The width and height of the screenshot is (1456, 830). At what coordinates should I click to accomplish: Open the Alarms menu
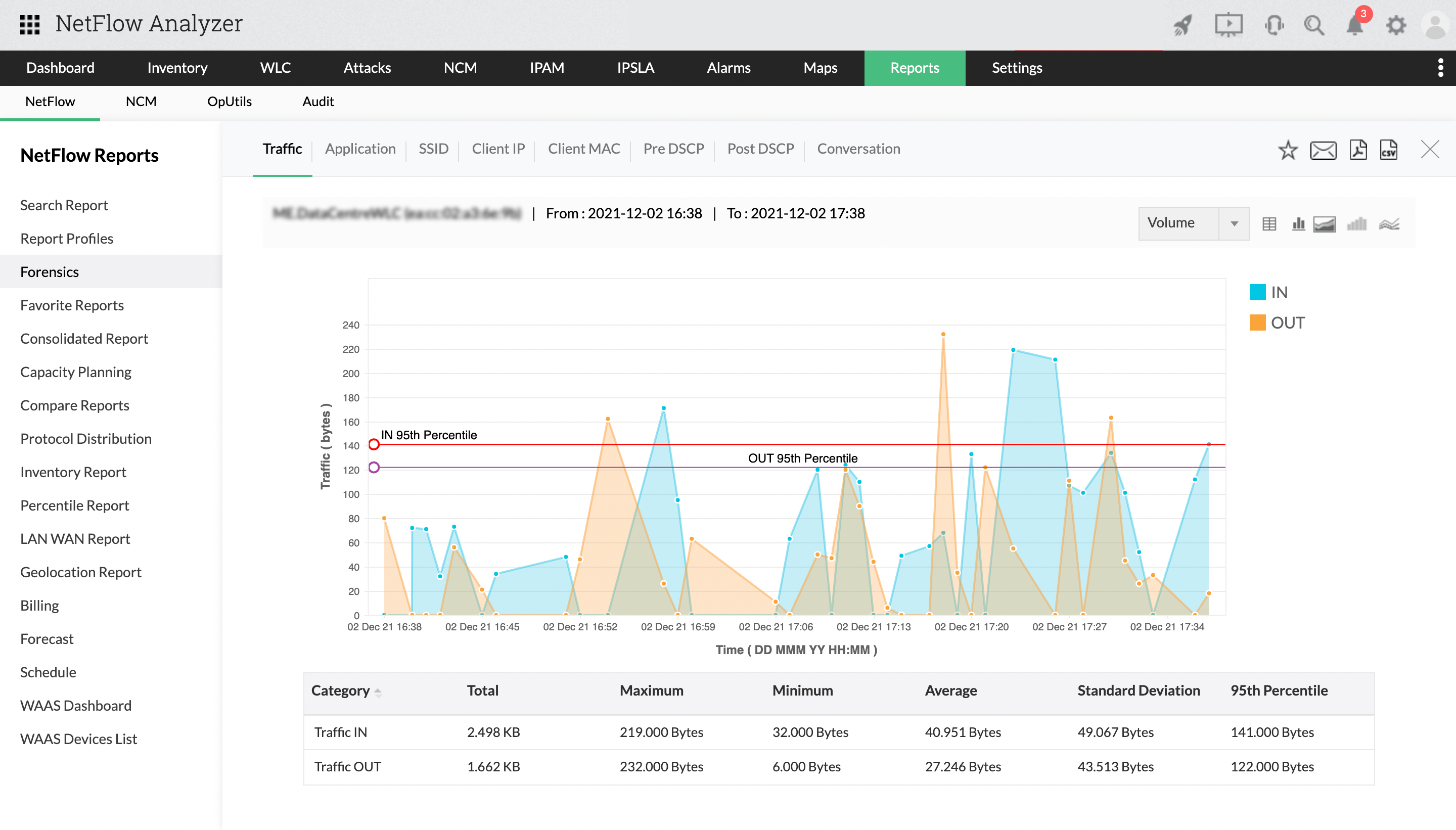click(x=728, y=68)
